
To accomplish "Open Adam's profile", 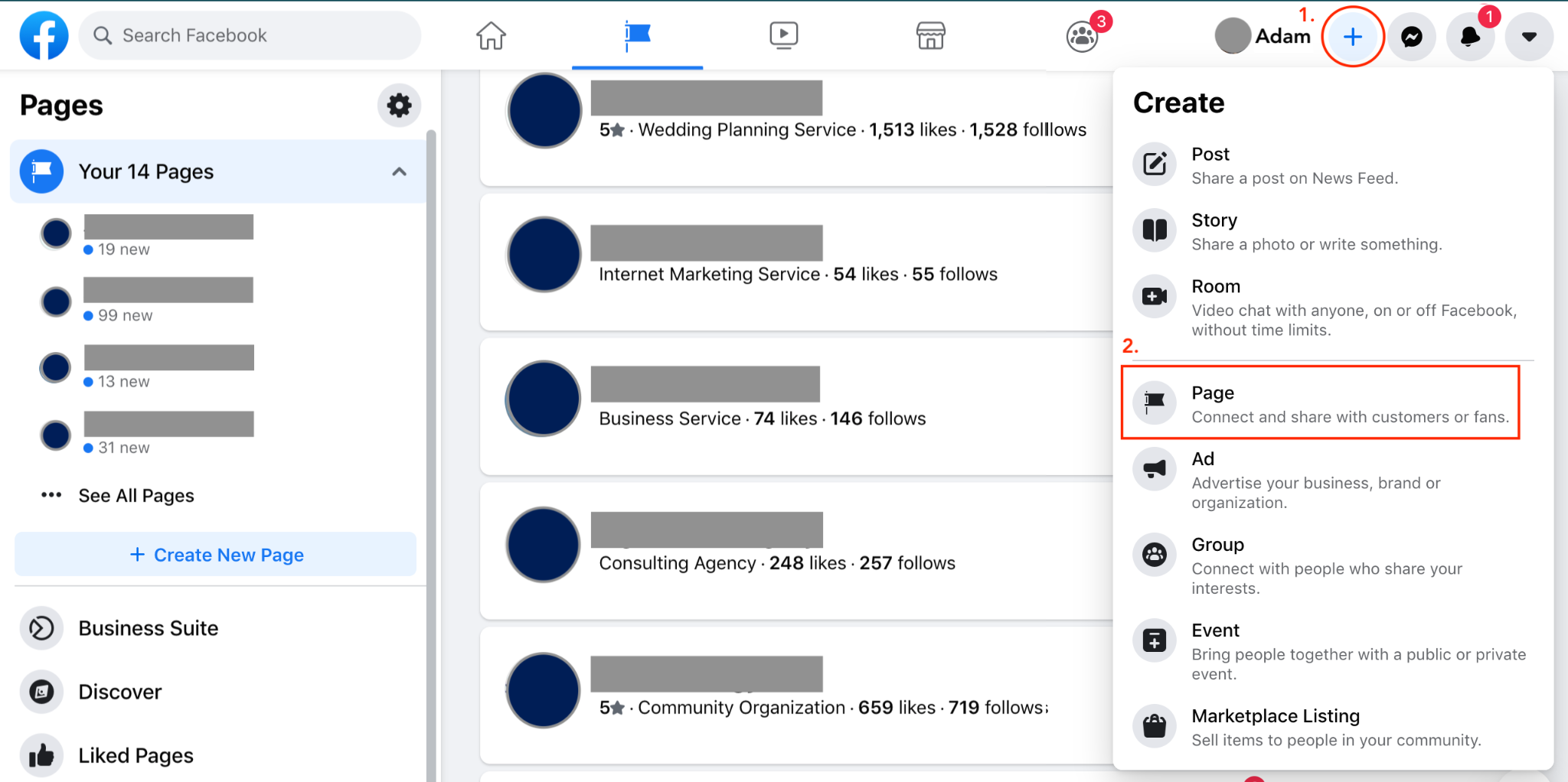I will [1263, 36].
